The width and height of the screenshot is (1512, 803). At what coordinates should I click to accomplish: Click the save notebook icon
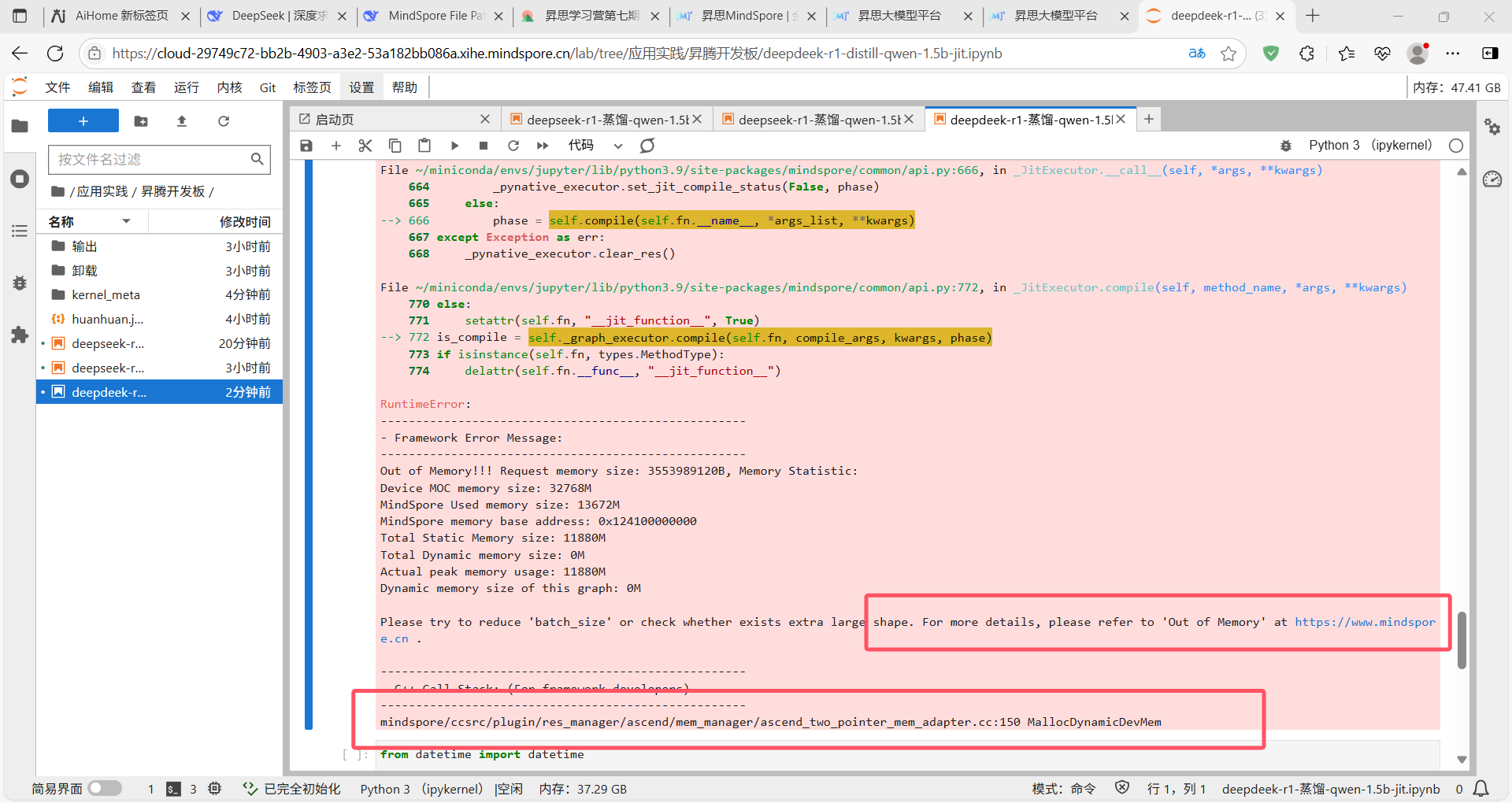306,146
